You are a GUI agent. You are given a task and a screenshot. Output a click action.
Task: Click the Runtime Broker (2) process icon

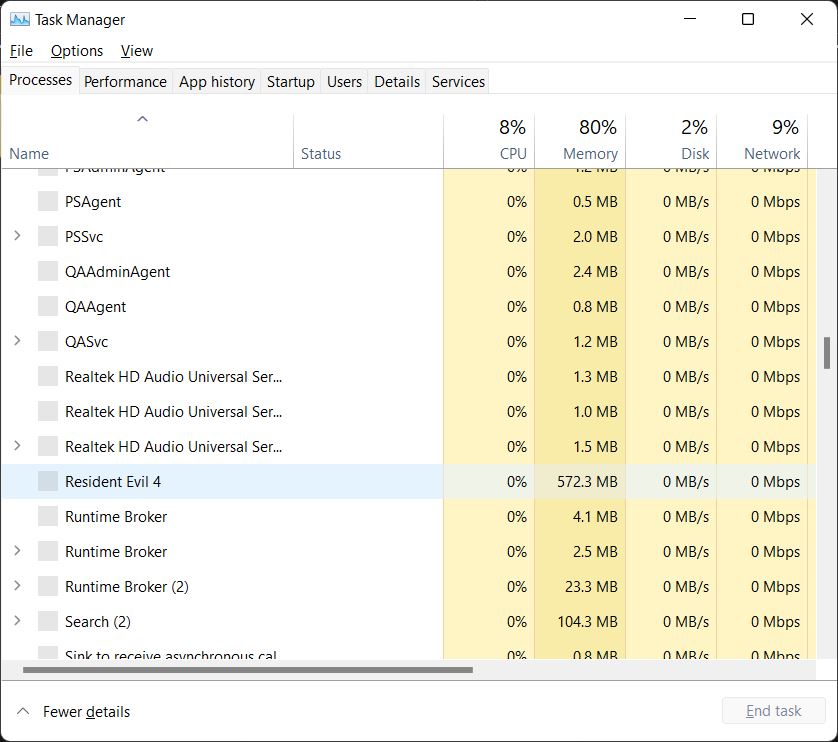[x=48, y=587]
